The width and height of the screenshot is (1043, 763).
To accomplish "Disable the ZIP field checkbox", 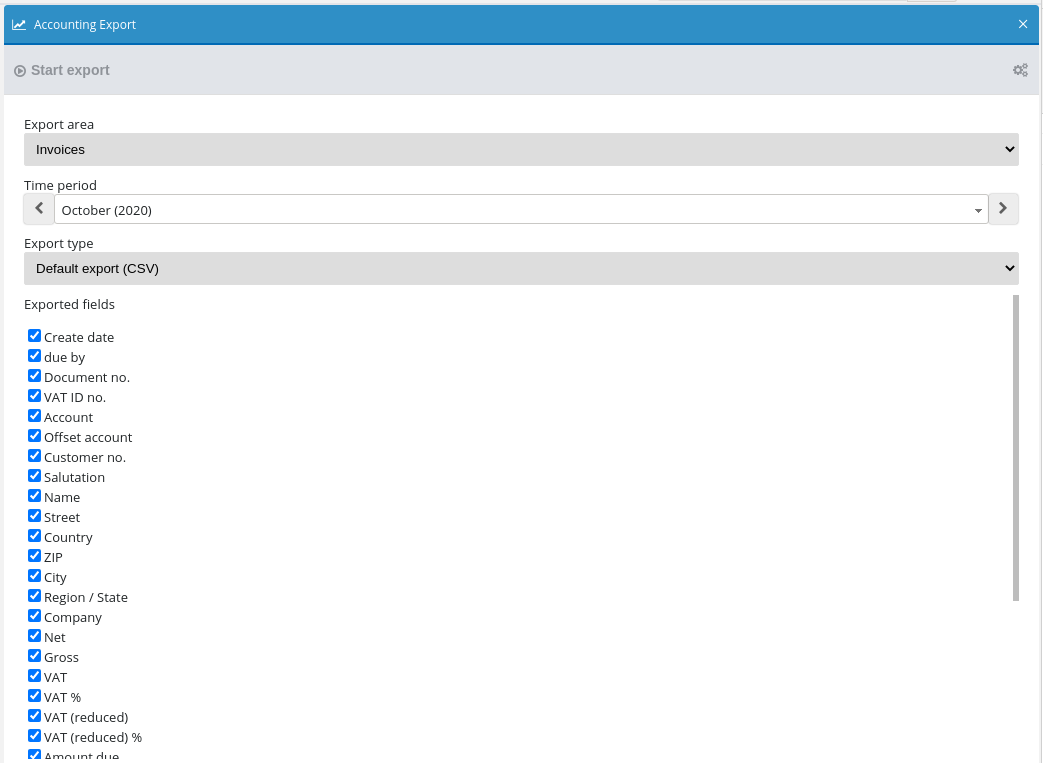I will tap(35, 555).
